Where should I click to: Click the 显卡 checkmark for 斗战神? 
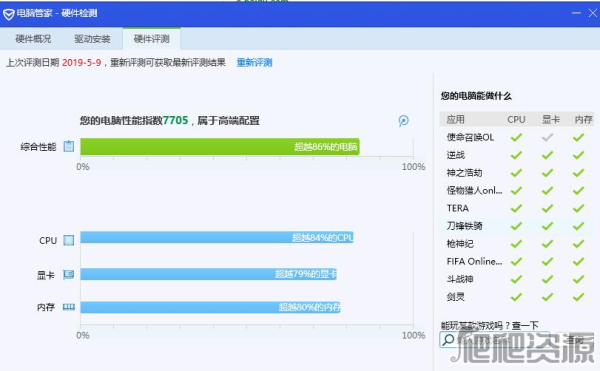click(548, 279)
